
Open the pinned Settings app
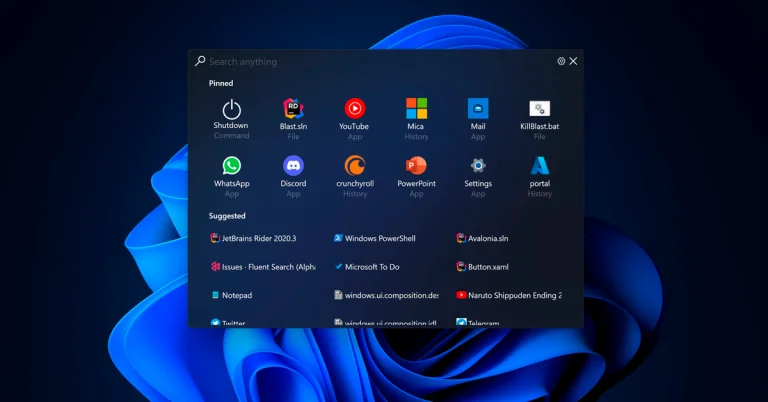pyautogui.click(x=478, y=166)
